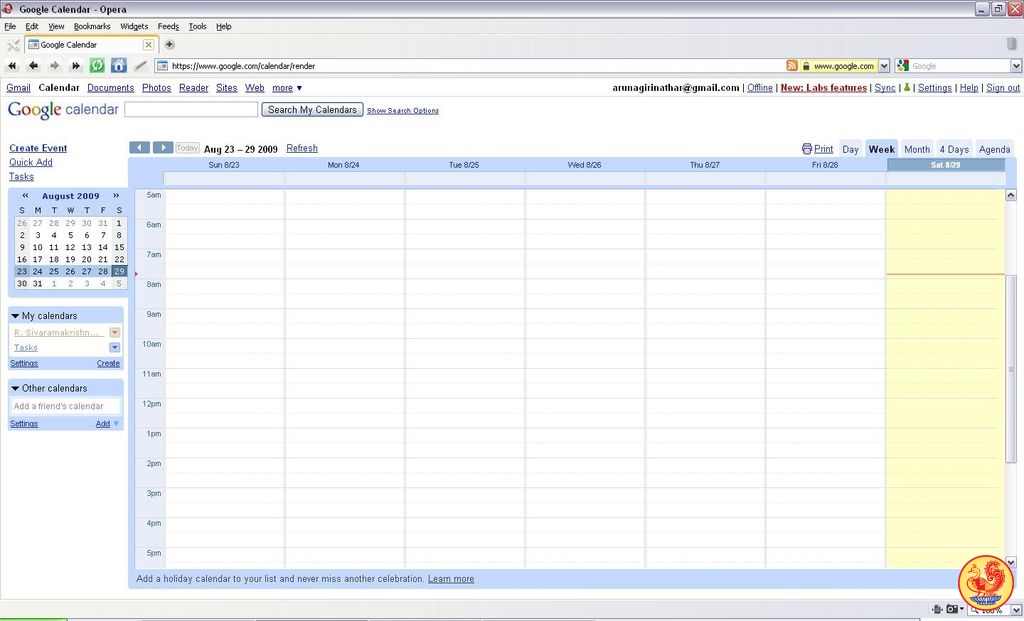Show next month in mini calendar
The image size is (1024, 621).
(116, 195)
